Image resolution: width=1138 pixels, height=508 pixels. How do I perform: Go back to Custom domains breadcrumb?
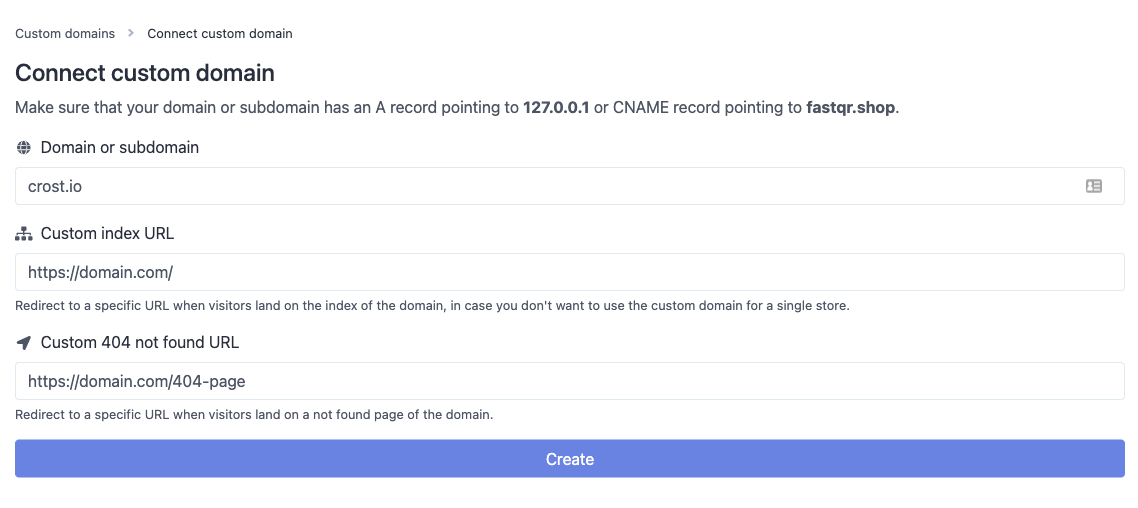click(x=65, y=33)
